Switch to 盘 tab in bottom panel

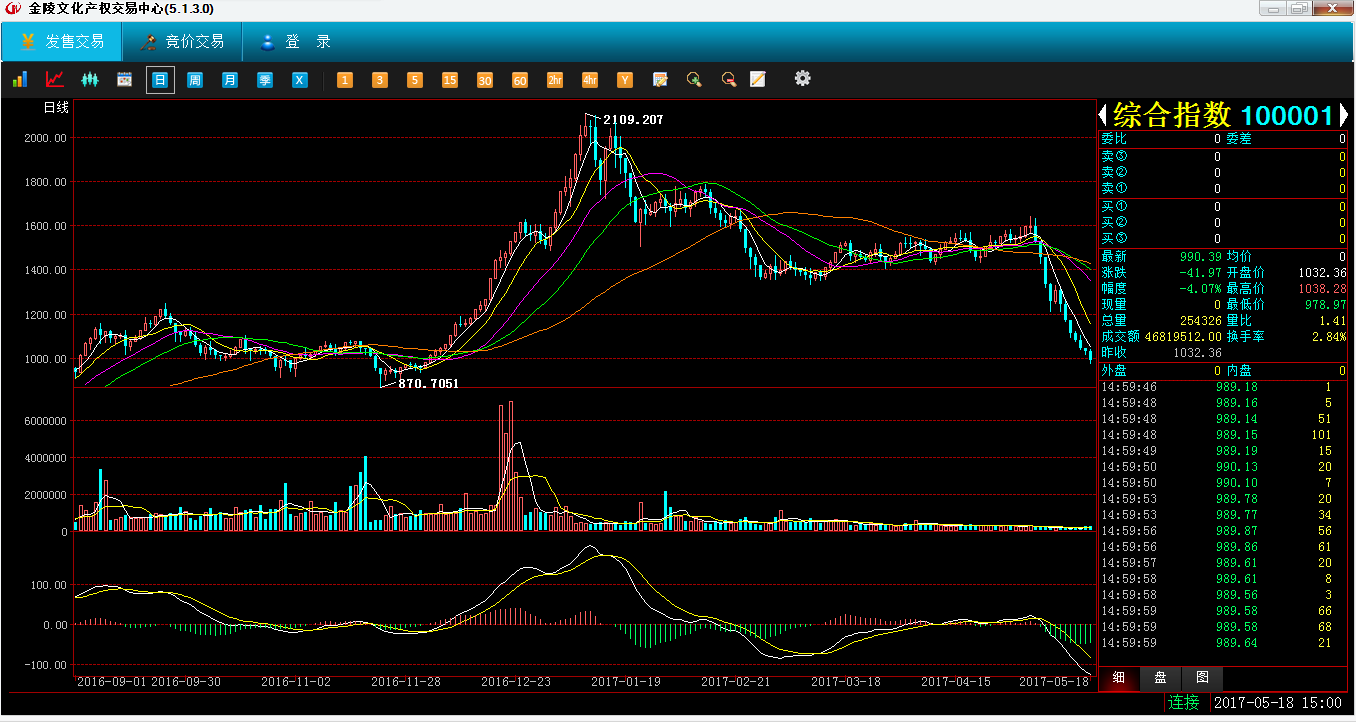tap(1160, 677)
